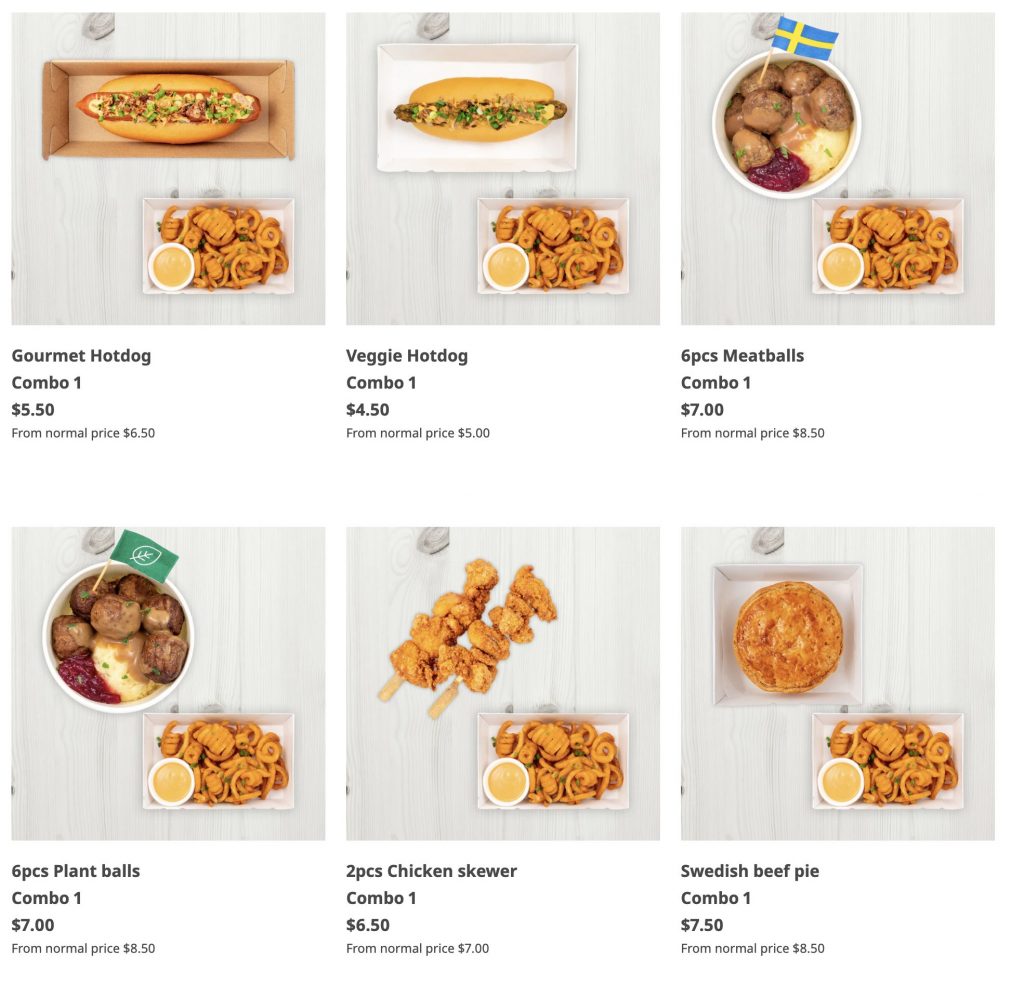The image size is (1024, 984).
Task: Select the $7.50 beef pie price
Action: [702, 925]
